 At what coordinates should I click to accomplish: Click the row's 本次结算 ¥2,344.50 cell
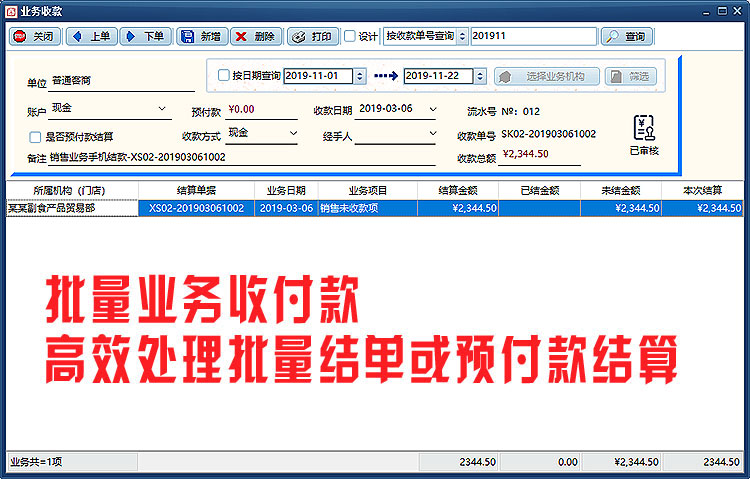click(x=702, y=208)
